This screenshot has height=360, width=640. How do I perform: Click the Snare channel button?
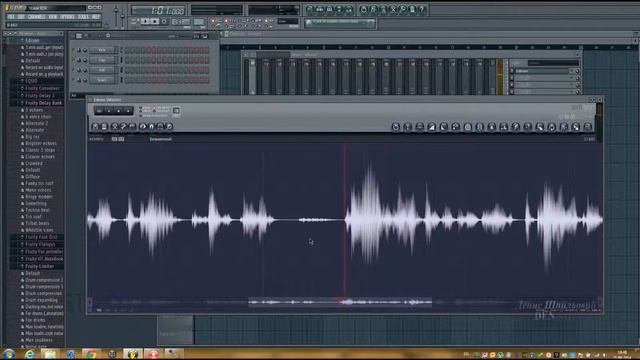click(102, 80)
